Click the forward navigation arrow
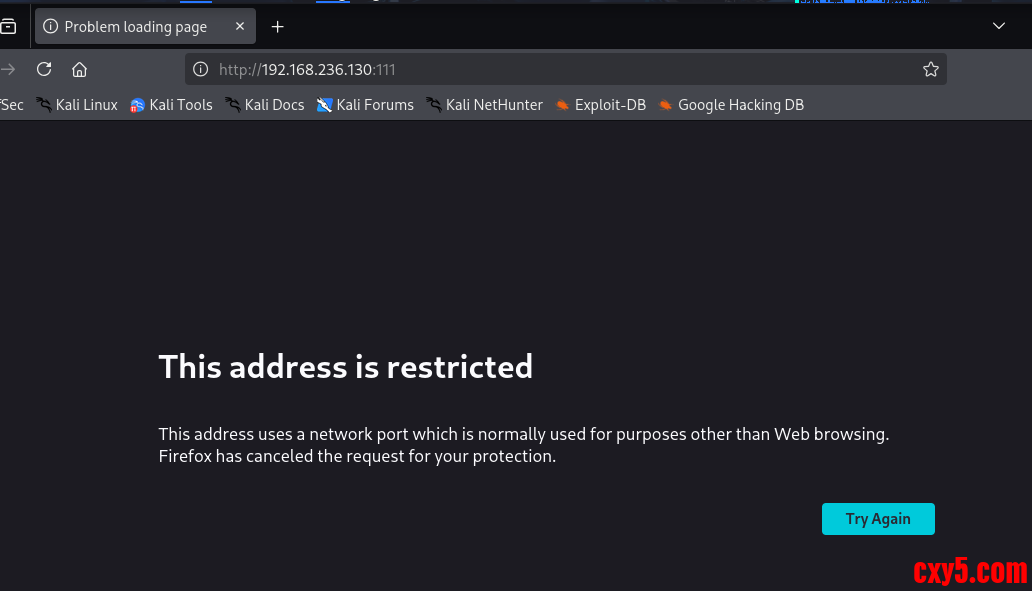The image size is (1032, 591). click(x=9, y=69)
